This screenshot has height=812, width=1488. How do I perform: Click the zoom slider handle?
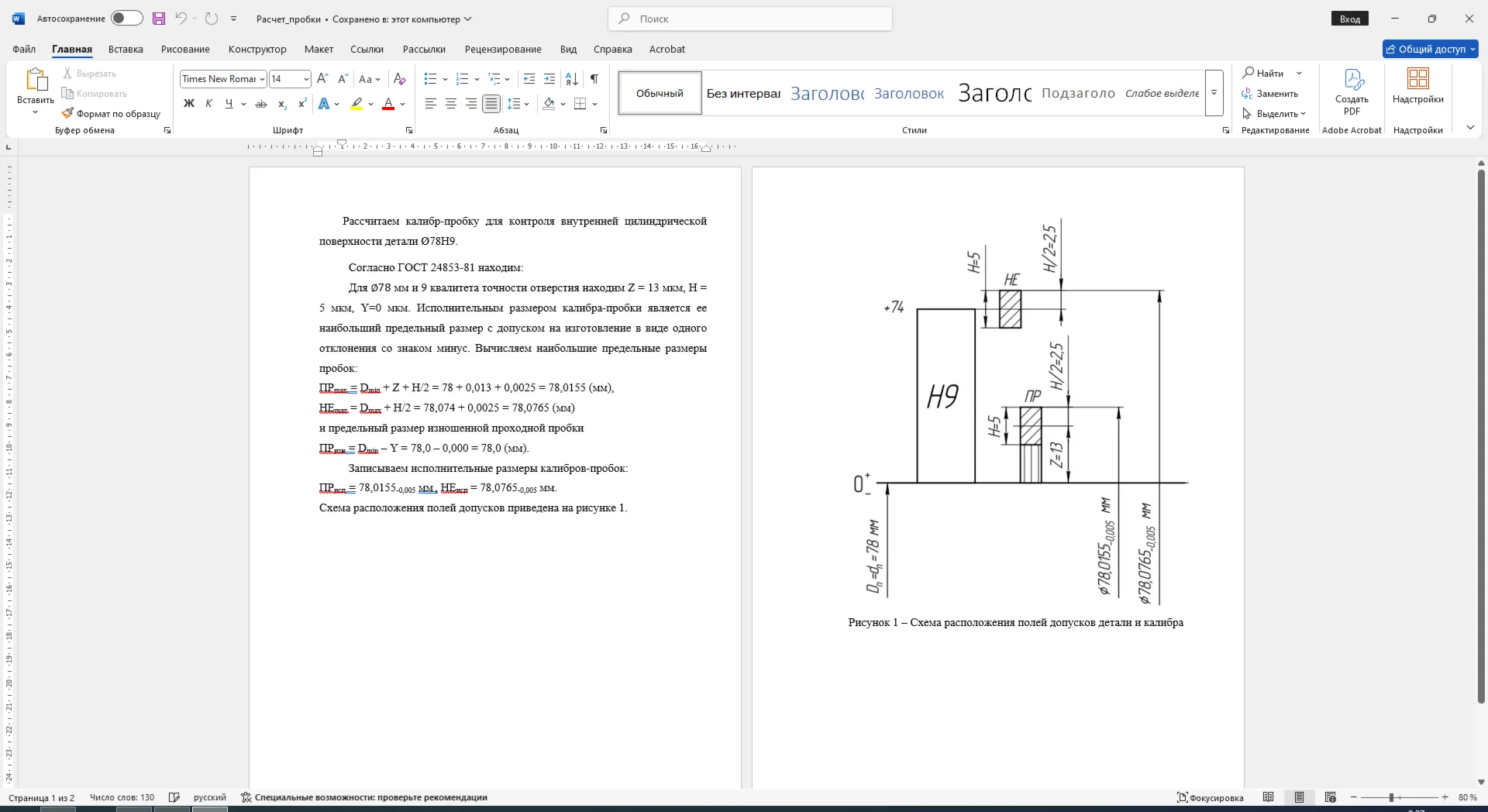1391,797
